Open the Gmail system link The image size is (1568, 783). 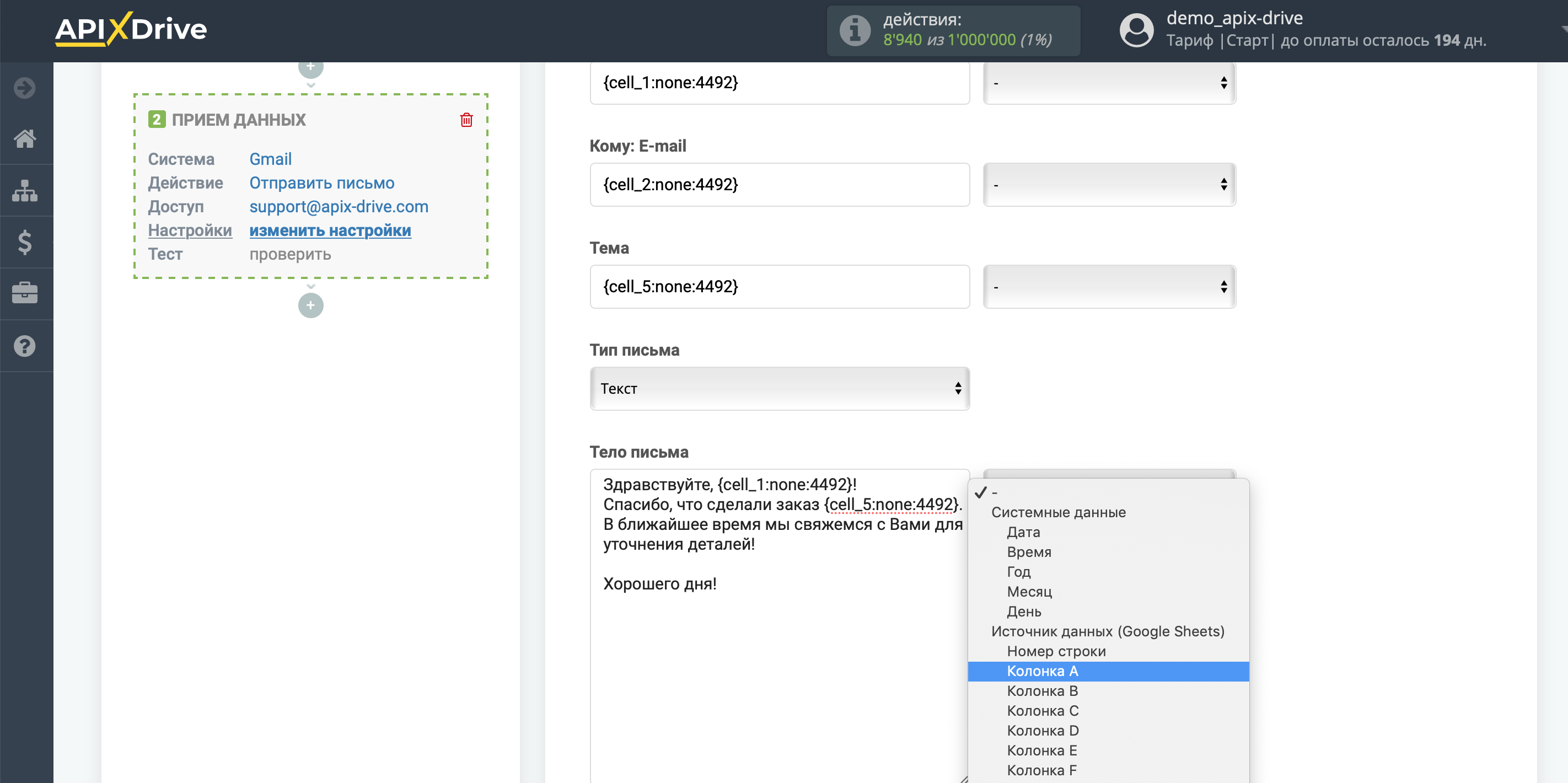pyautogui.click(x=270, y=159)
